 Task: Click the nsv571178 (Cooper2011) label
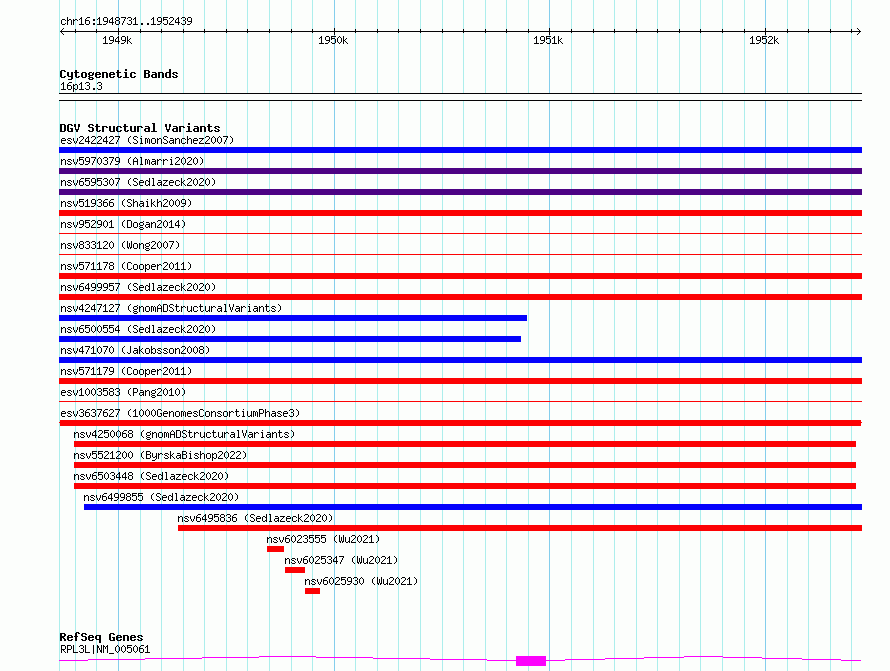click(126, 266)
